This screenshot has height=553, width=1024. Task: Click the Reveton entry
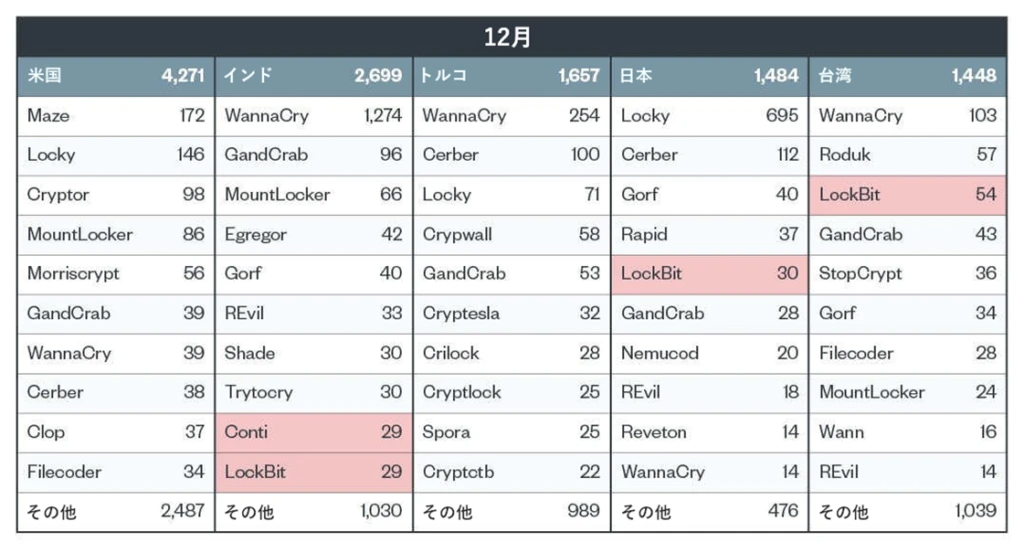pyautogui.click(x=653, y=432)
